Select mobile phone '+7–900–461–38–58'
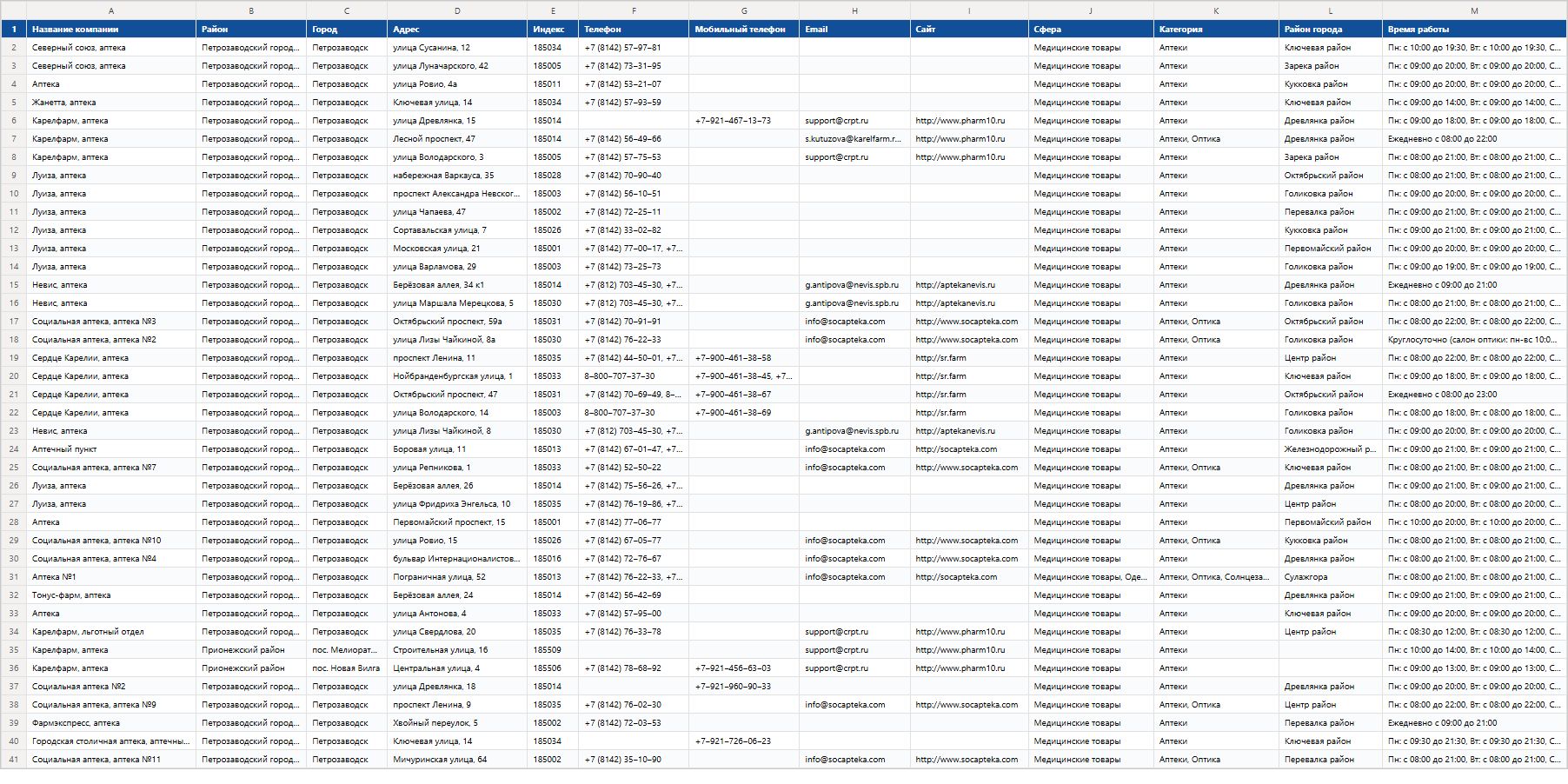The height and width of the screenshot is (784, 1568). tap(744, 358)
